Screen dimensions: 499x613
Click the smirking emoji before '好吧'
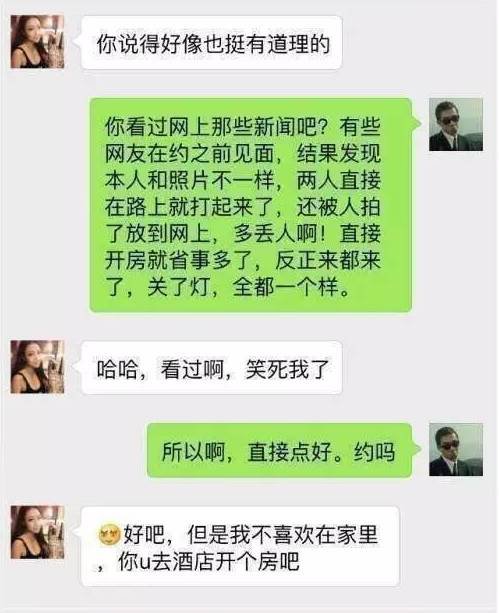click(109, 535)
